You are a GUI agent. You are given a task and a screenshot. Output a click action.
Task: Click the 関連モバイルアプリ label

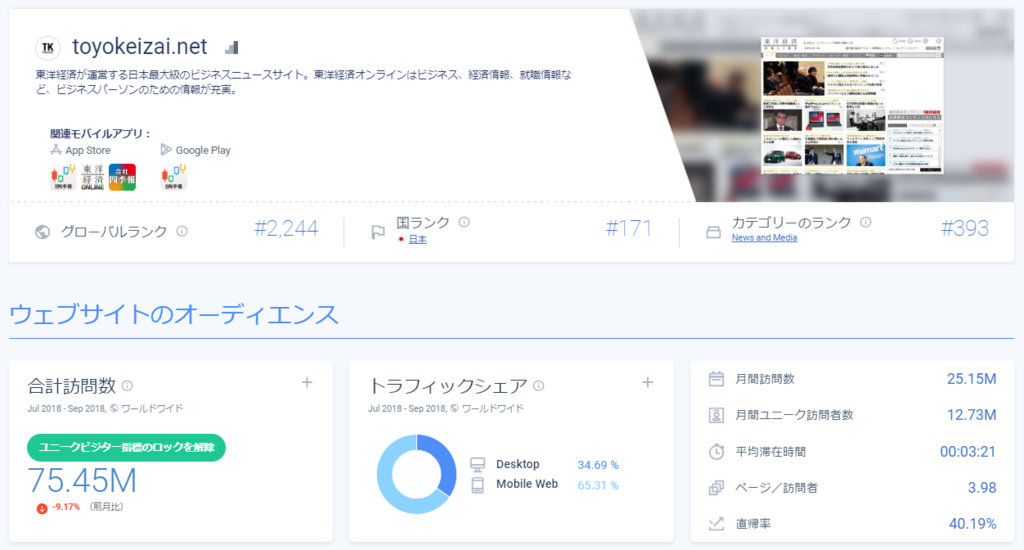(x=100, y=133)
